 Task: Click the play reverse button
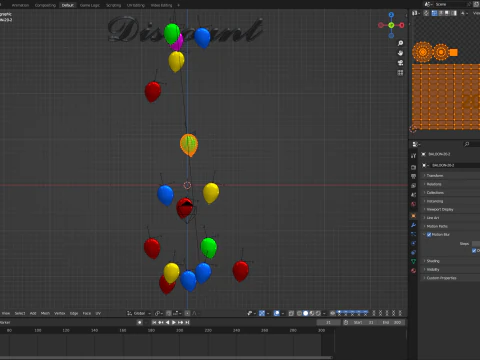(167, 322)
